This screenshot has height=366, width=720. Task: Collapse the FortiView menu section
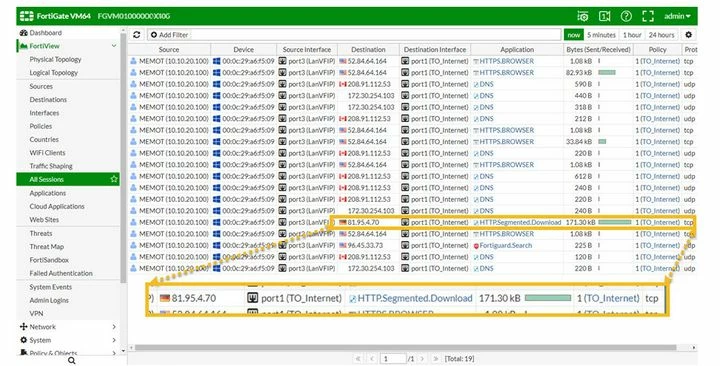[114, 46]
